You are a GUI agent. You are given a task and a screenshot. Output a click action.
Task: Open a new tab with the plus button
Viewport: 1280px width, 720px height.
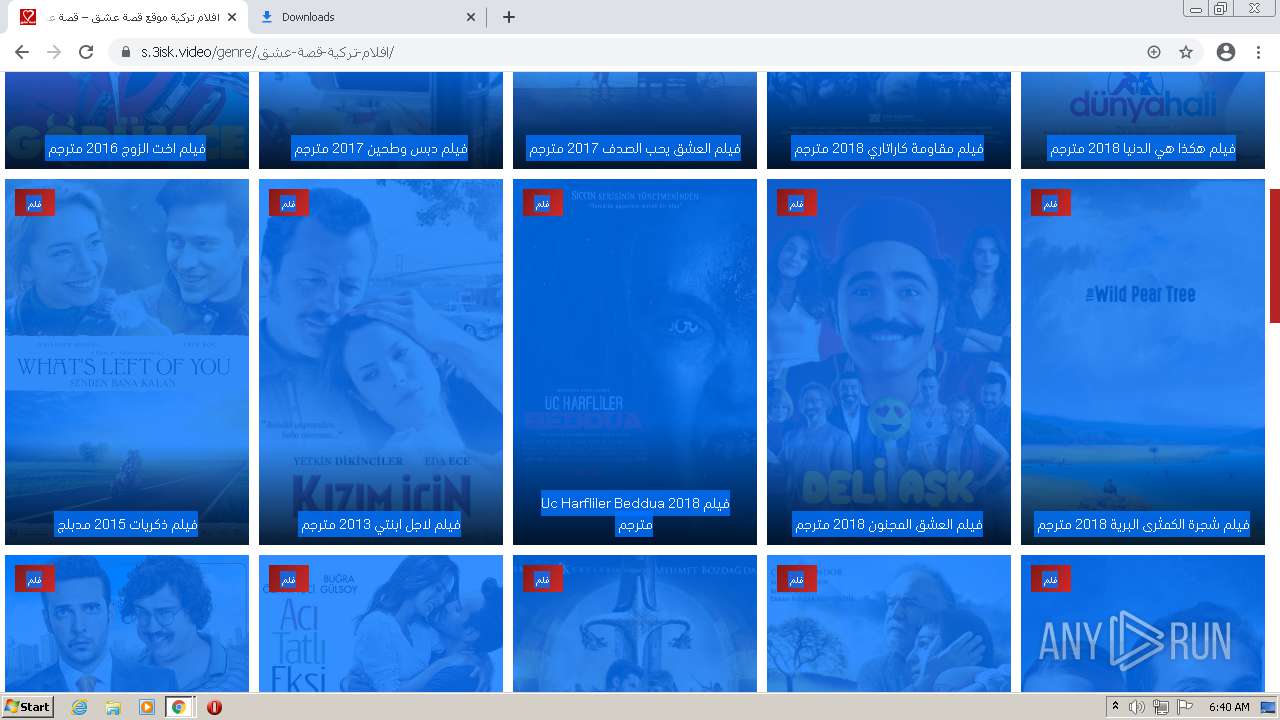508,17
